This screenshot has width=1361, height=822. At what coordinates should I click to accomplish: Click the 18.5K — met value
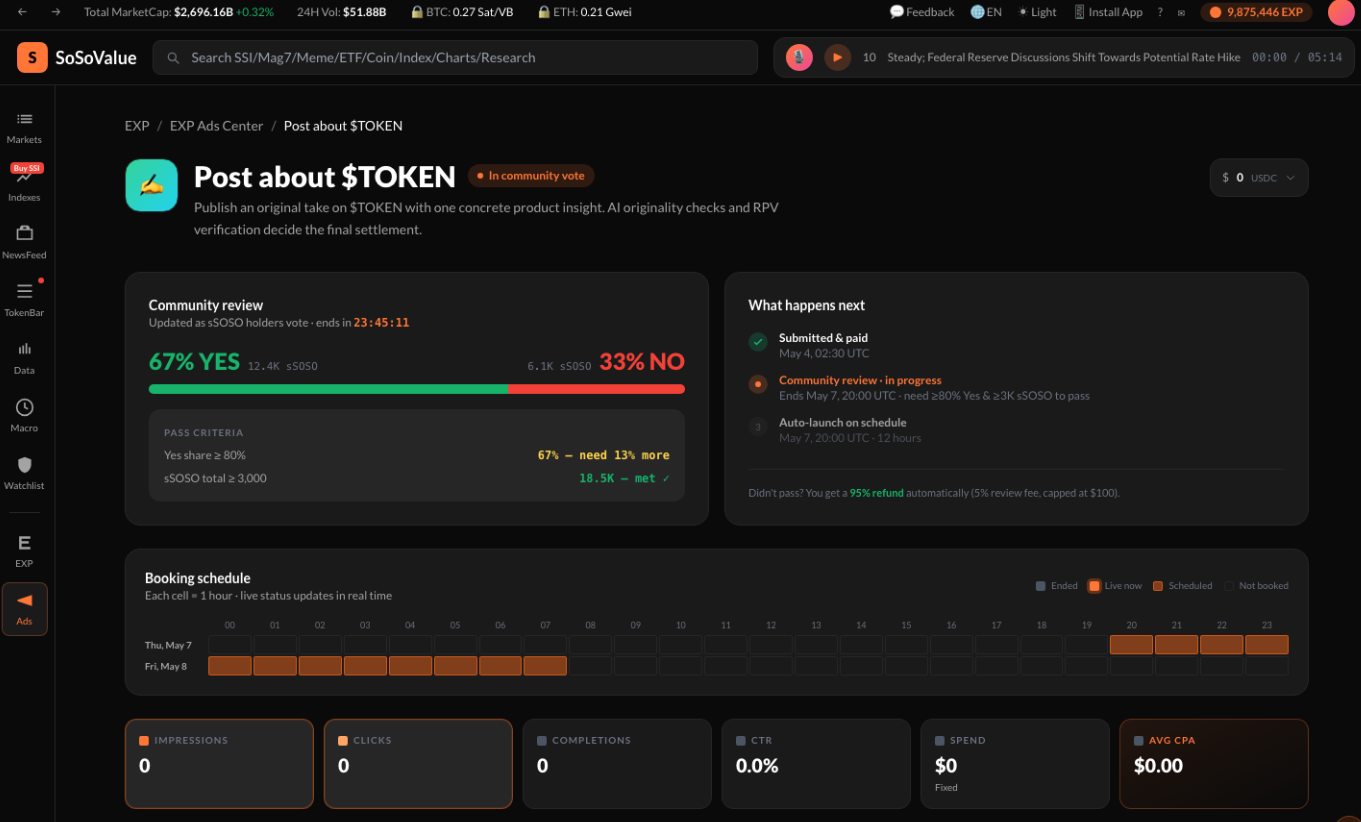tap(624, 478)
